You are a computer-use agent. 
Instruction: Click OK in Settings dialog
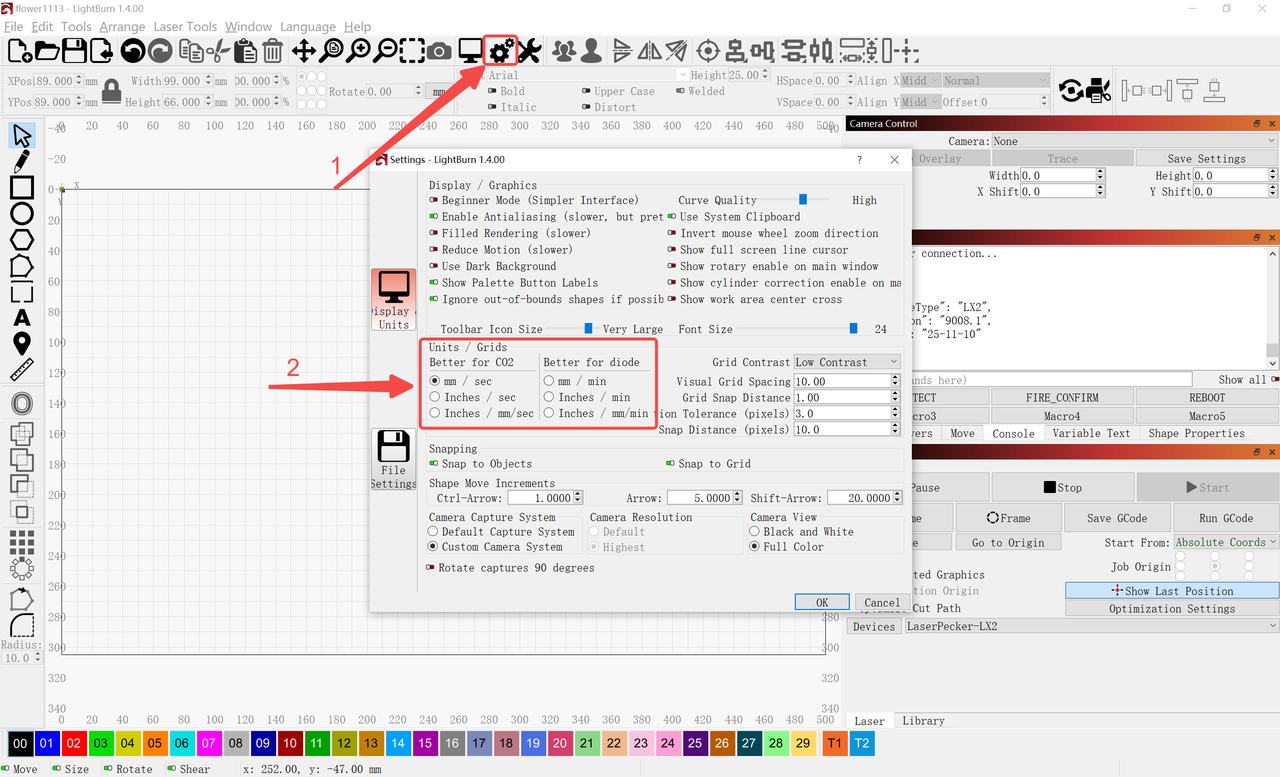pyautogui.click(x=822, y=602)
